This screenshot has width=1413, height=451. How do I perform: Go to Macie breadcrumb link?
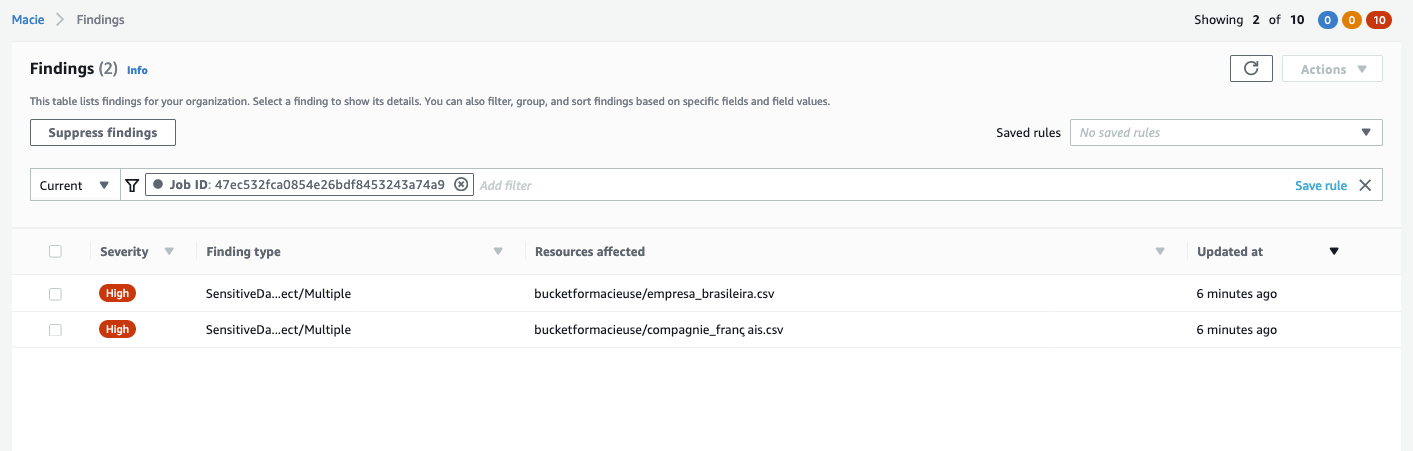pos(28,19)
